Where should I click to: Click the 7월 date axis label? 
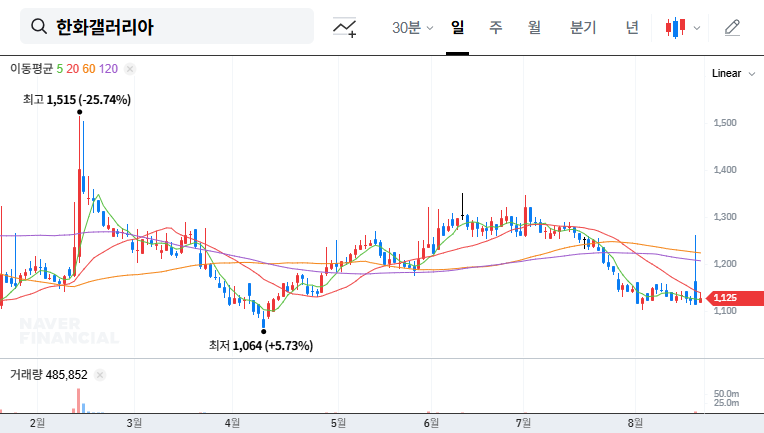point(523,423)
